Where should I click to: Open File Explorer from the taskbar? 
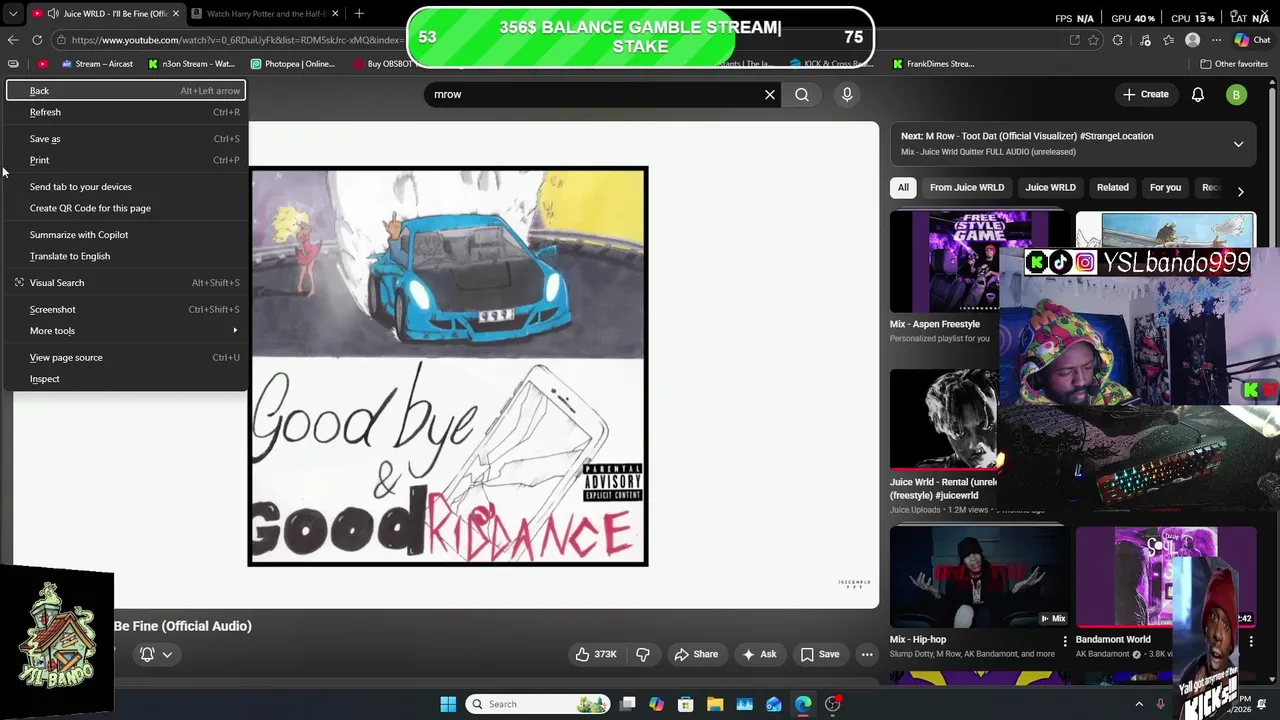click(715, 704)
